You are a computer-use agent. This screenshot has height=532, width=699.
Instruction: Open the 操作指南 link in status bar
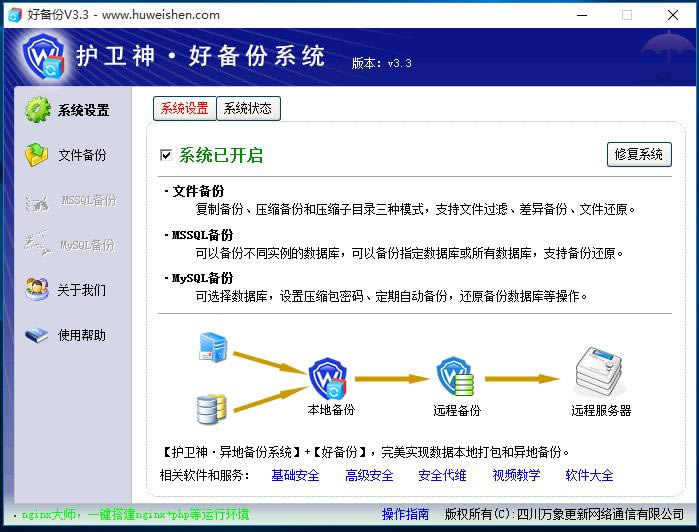(x=405, y=514)
